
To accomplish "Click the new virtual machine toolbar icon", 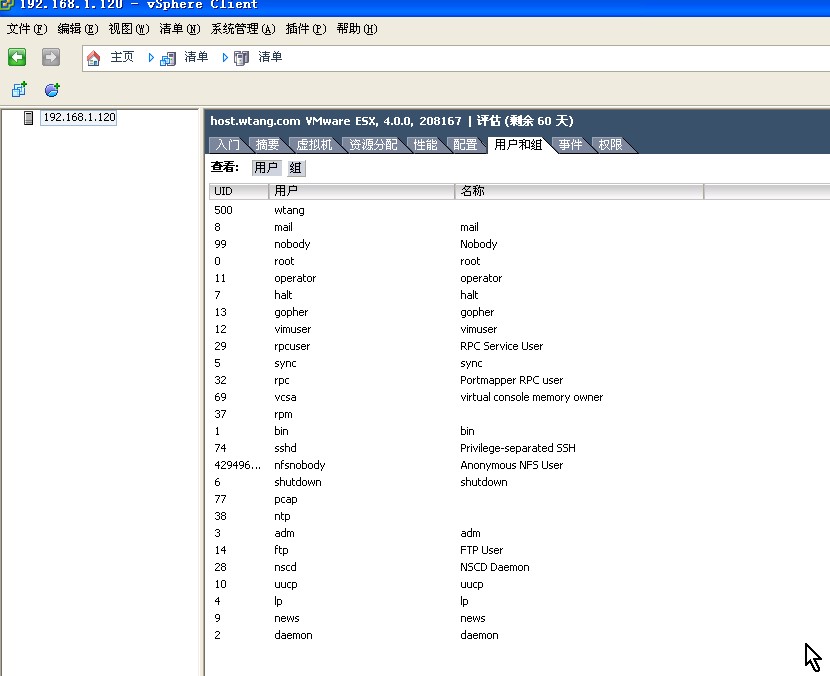I will 20,89.
